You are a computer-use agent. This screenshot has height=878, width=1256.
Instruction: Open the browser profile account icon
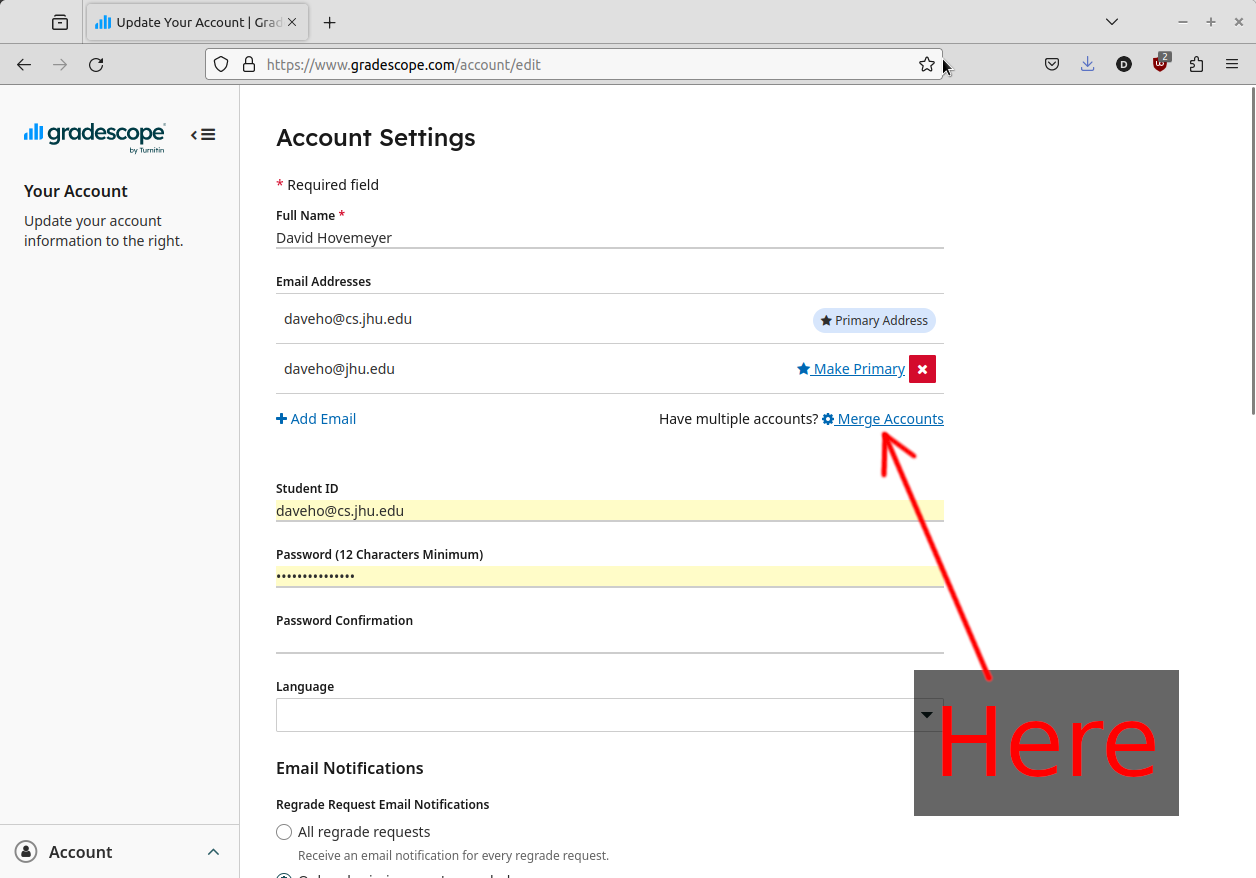coord(1123,63)
